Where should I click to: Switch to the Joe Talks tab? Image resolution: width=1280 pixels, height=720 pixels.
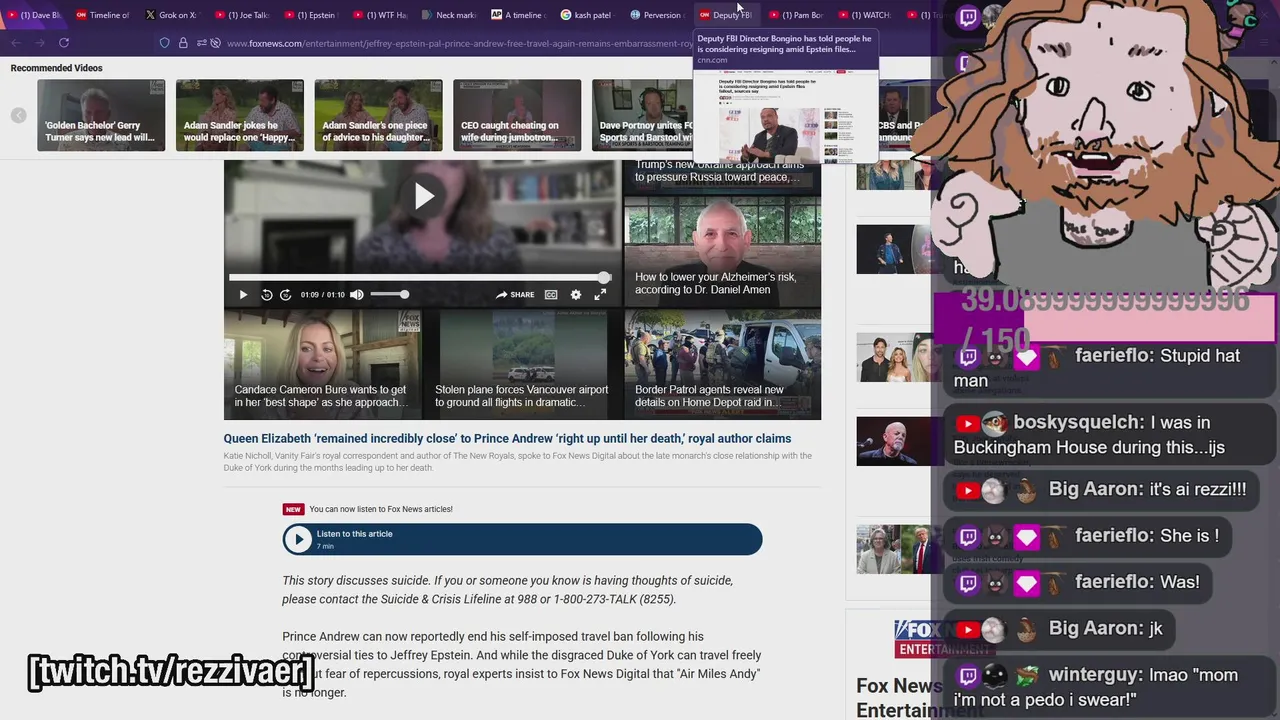[x=240, y=15]
